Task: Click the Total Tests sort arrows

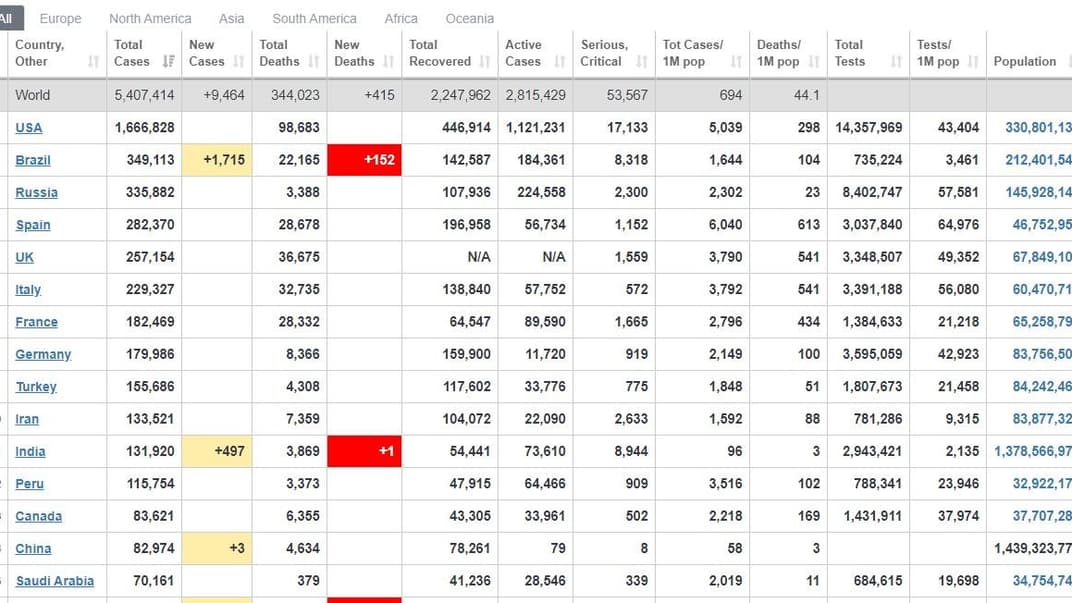Action: click(x=896, y=62)
